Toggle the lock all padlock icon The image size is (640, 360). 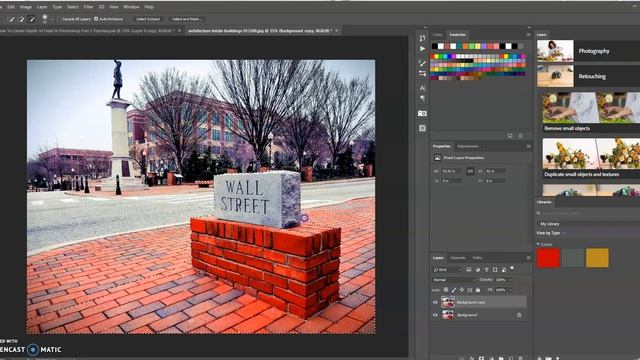(478, 290)
